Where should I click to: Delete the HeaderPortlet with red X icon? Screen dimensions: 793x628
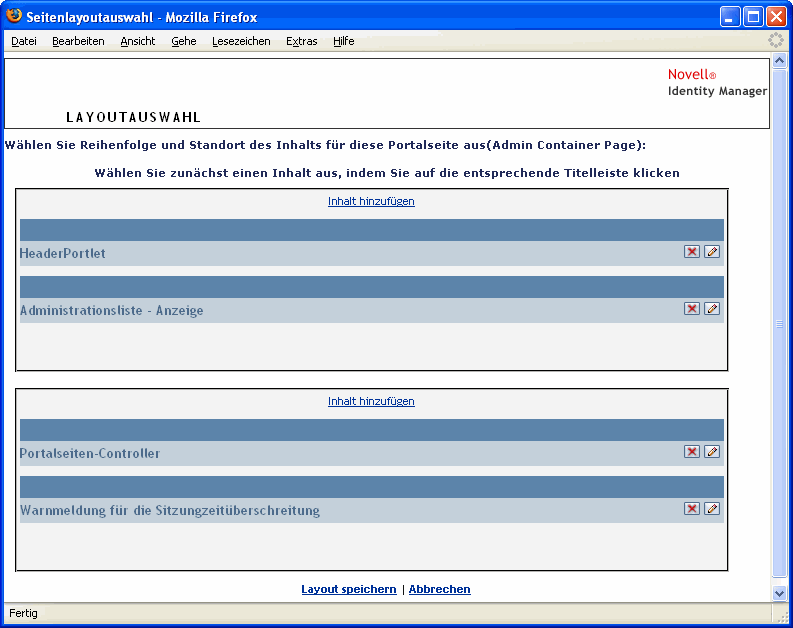(x=691, y=252)
